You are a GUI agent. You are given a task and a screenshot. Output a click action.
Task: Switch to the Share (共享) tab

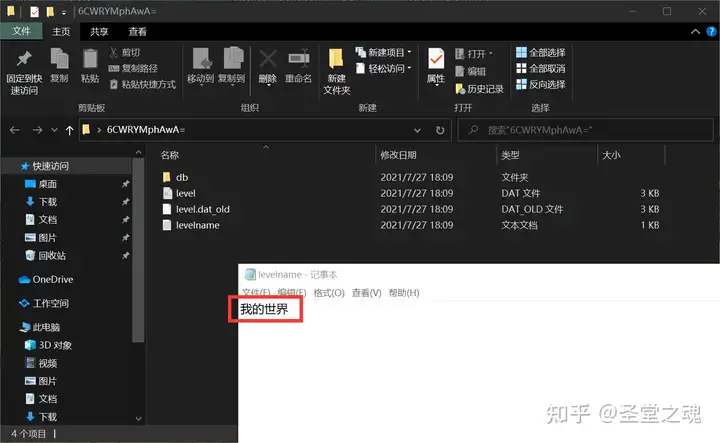tap(99, 31)
